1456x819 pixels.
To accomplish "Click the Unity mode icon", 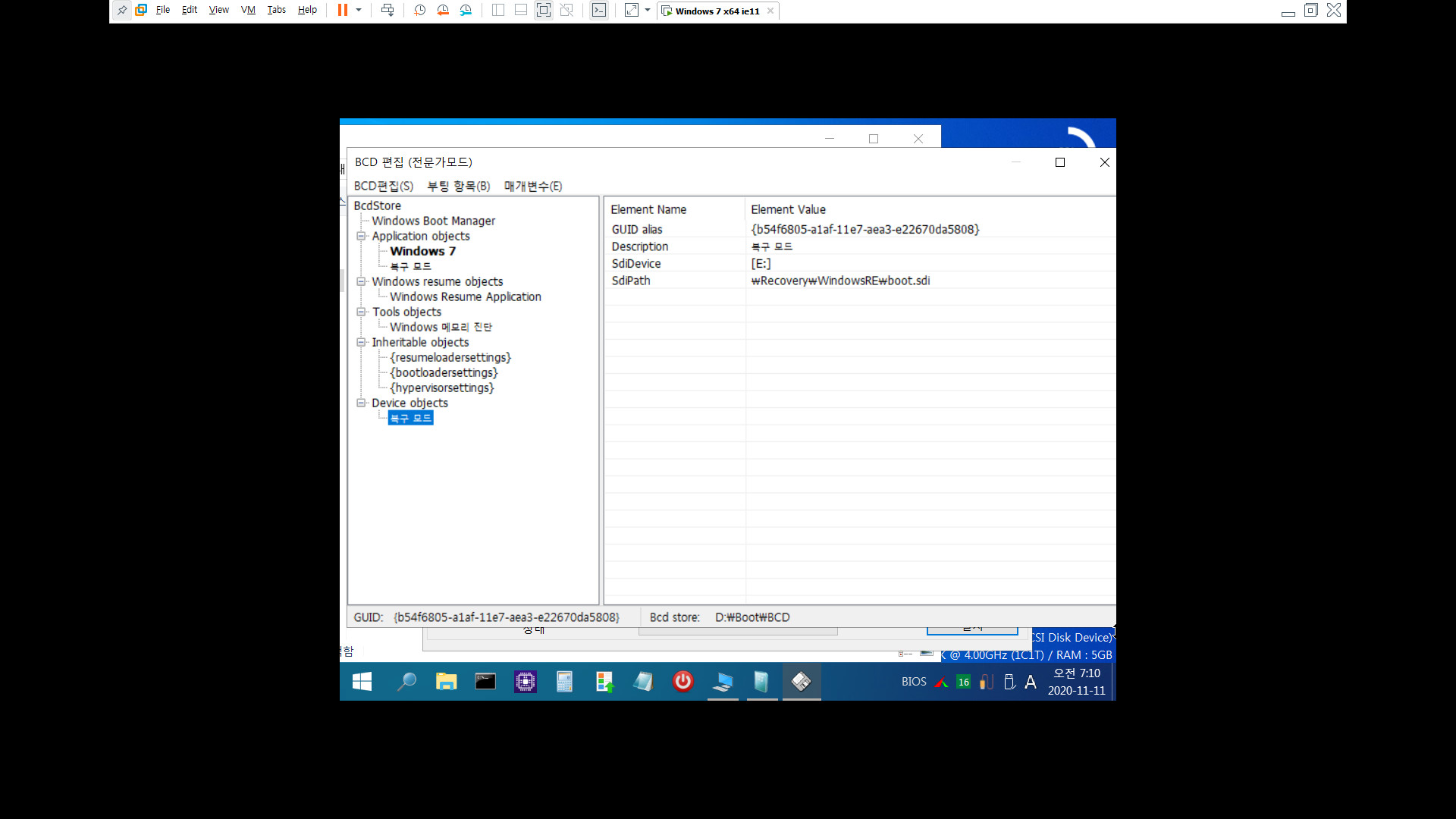I will (x=566, y=11).
